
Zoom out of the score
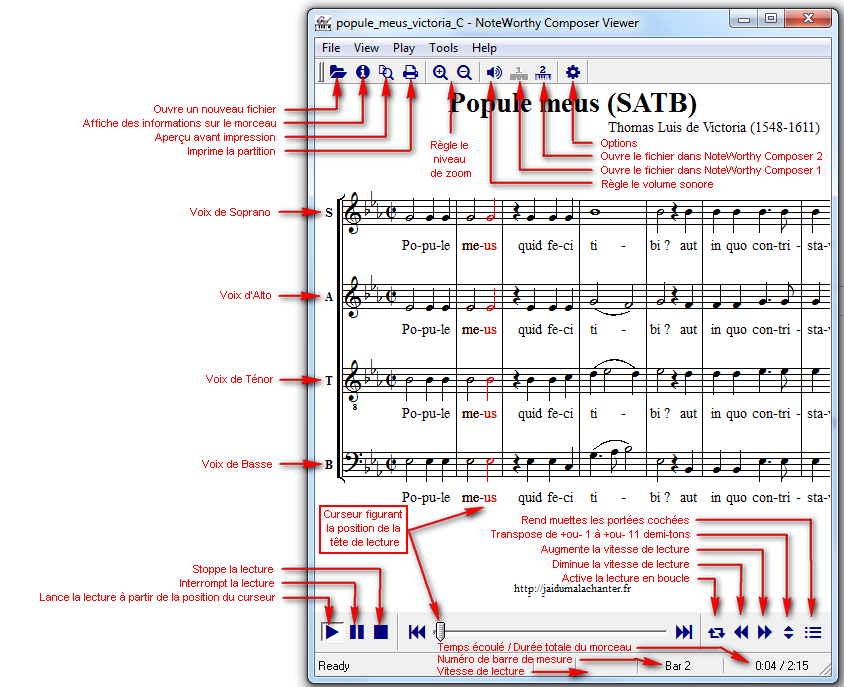[x=465, y=72]
